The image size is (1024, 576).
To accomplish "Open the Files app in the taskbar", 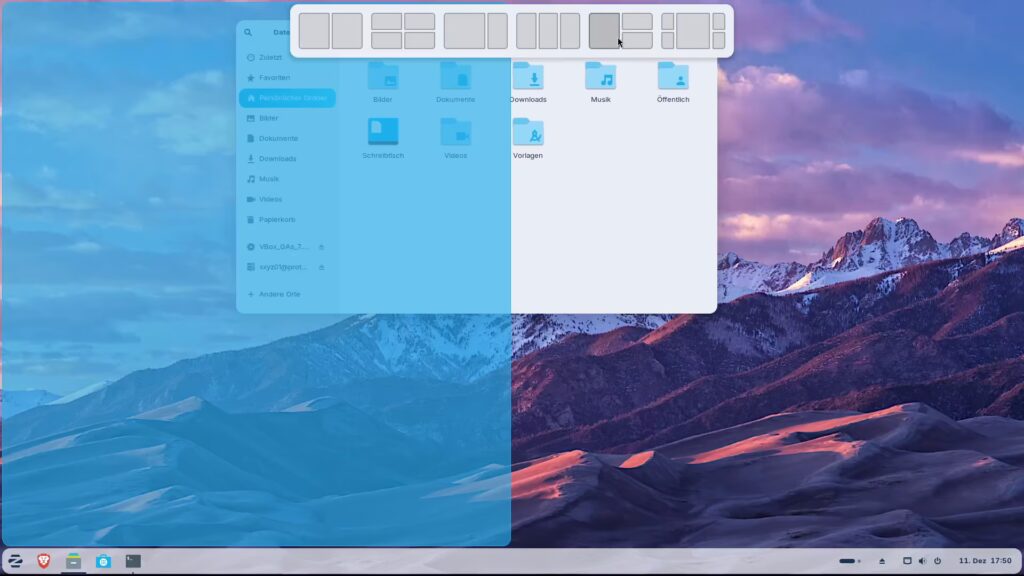I will click(x=73, y=561).
